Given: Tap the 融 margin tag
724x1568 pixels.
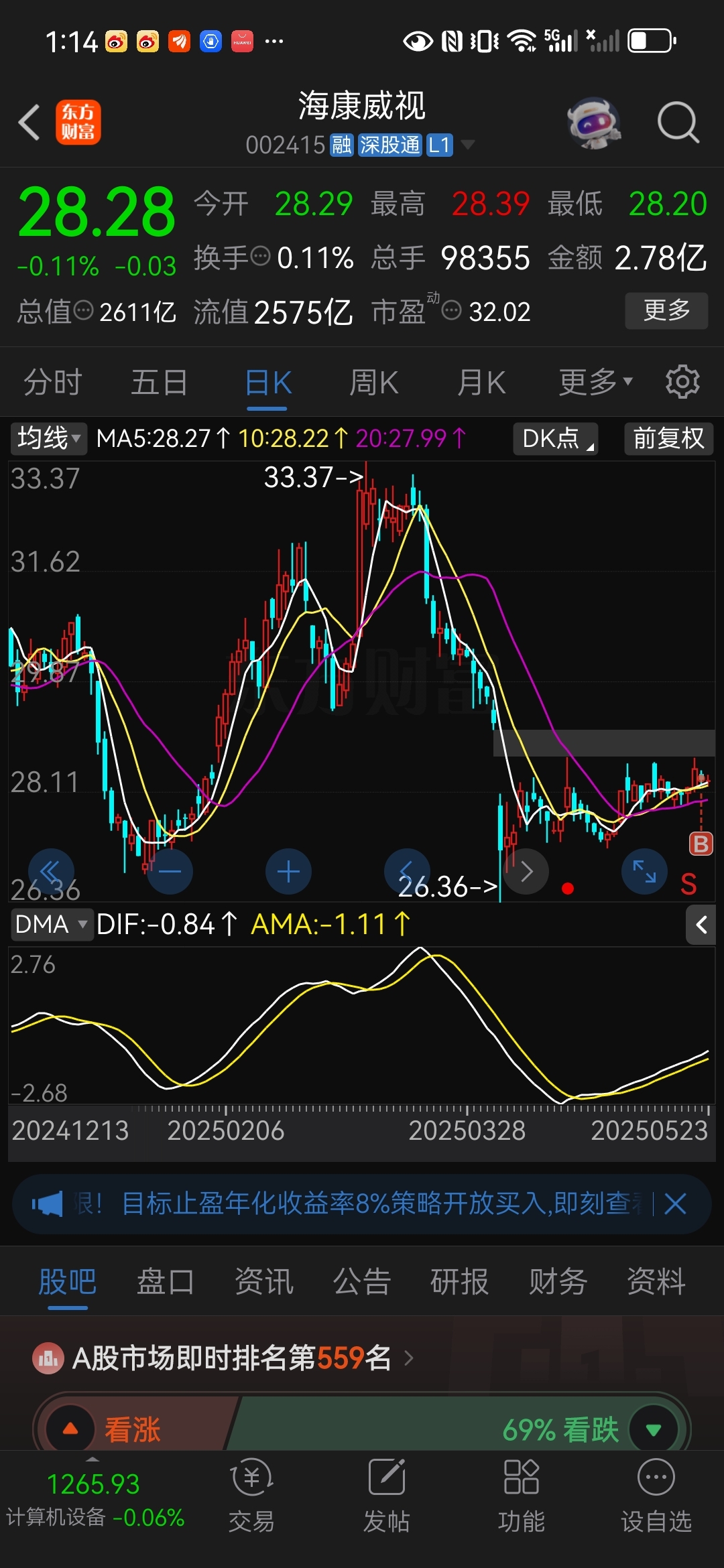Looking at the screenshot, I should (342, 145).
